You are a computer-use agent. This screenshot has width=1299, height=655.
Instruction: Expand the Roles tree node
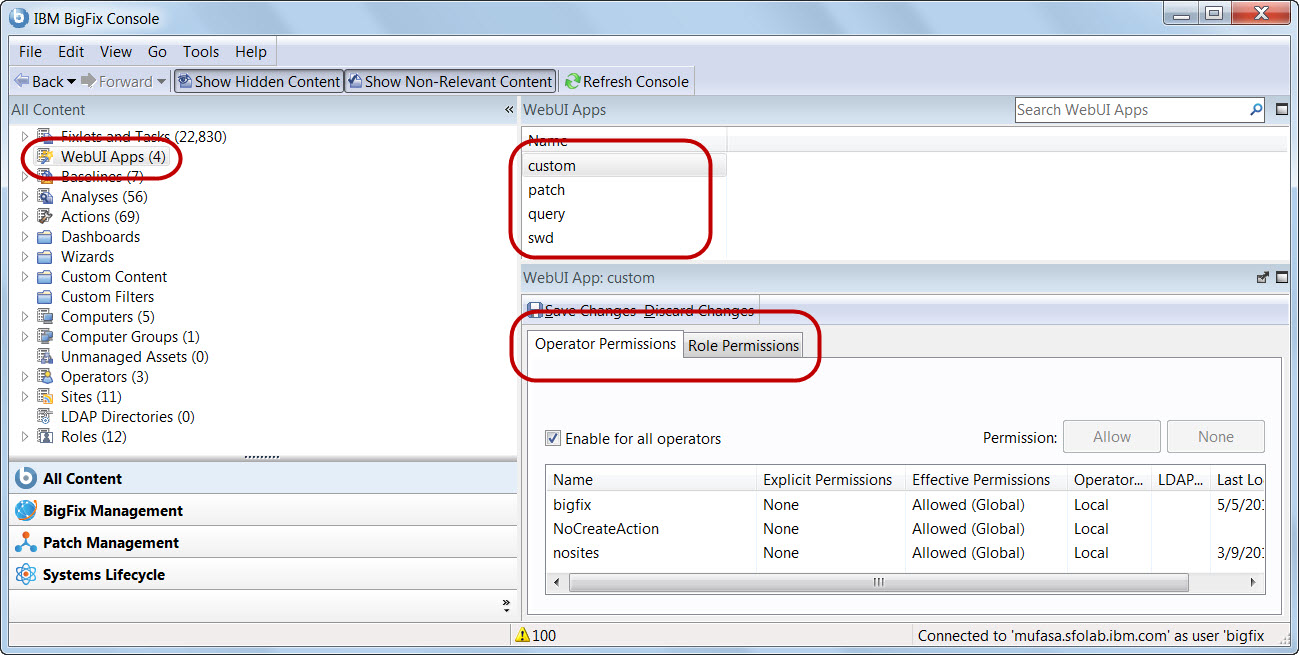(25, 436)
